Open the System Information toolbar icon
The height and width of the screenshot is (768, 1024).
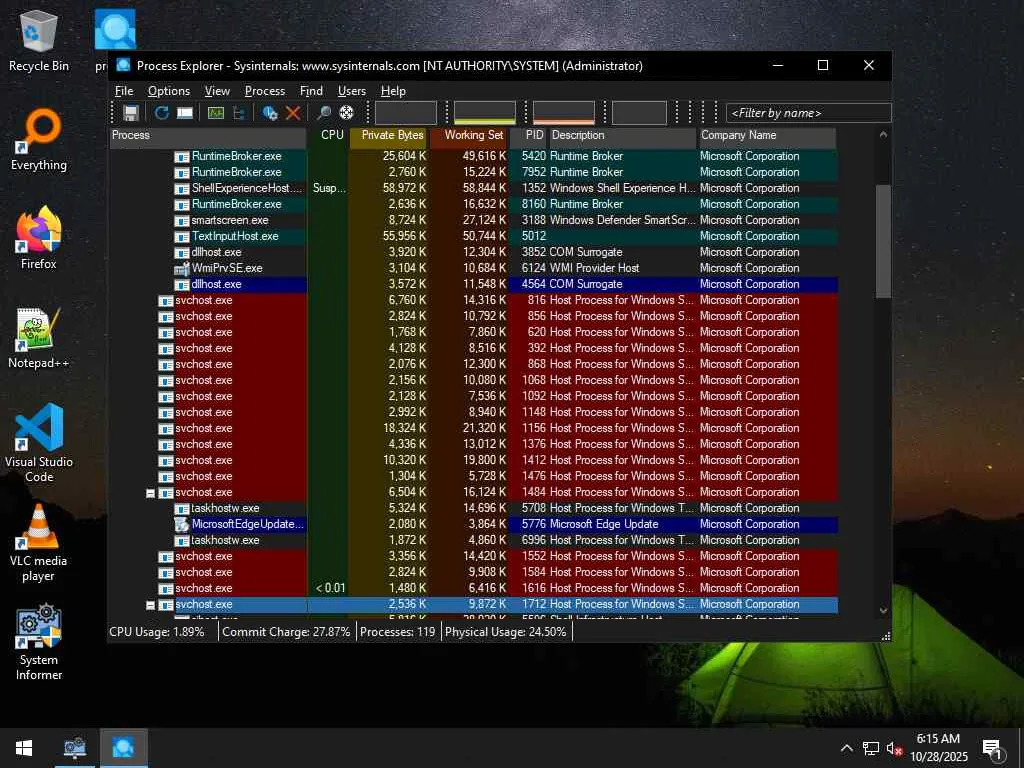coord(185,113)
